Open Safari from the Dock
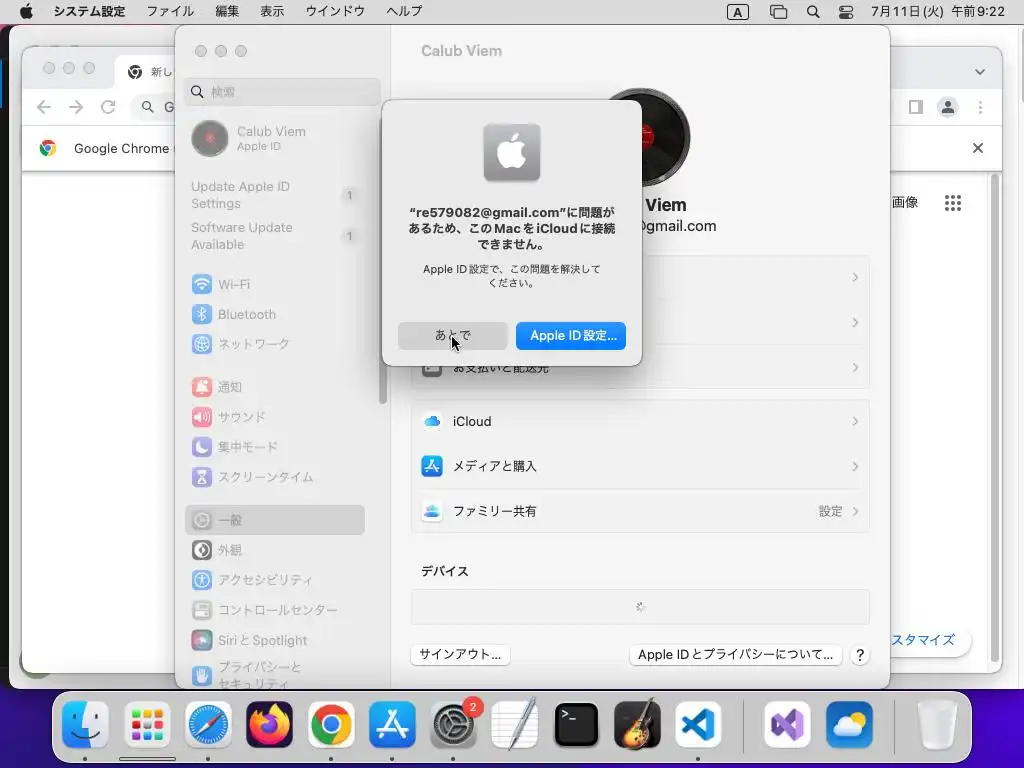 208,724
